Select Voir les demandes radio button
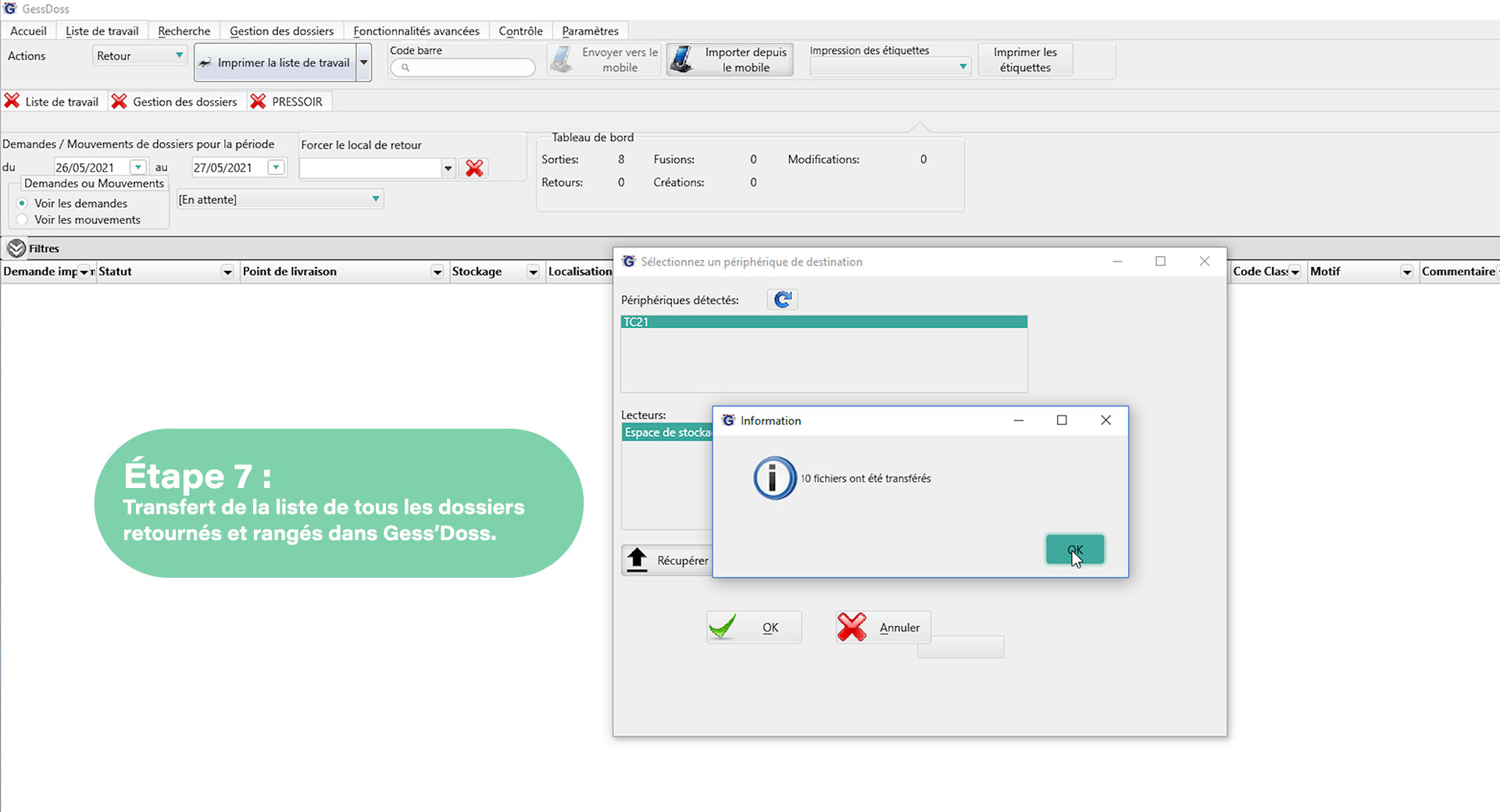The width and height of the screenshot is (1500, 812). tap(22, 203)
